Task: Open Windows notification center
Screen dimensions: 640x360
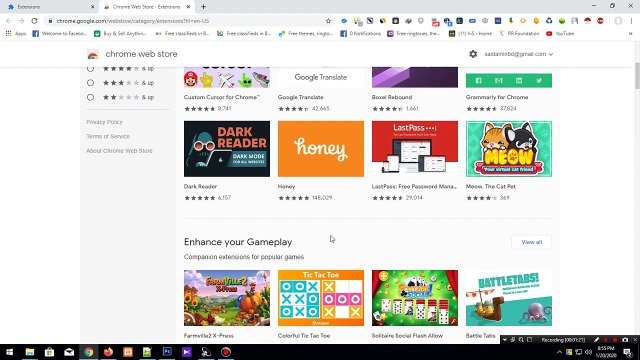Action: (627, 352)
